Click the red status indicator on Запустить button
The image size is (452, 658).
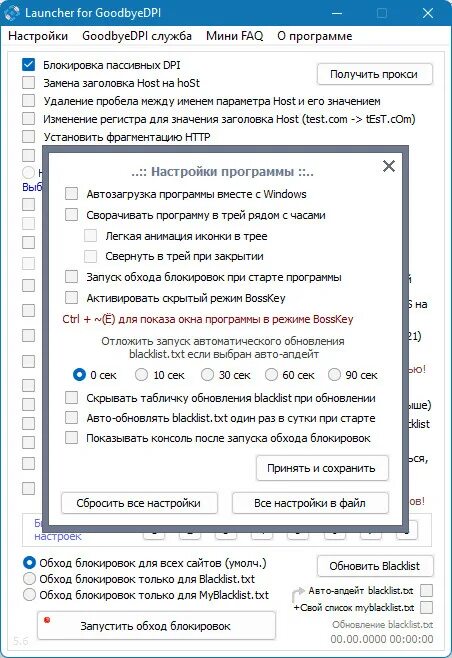(x=47, y=620)
